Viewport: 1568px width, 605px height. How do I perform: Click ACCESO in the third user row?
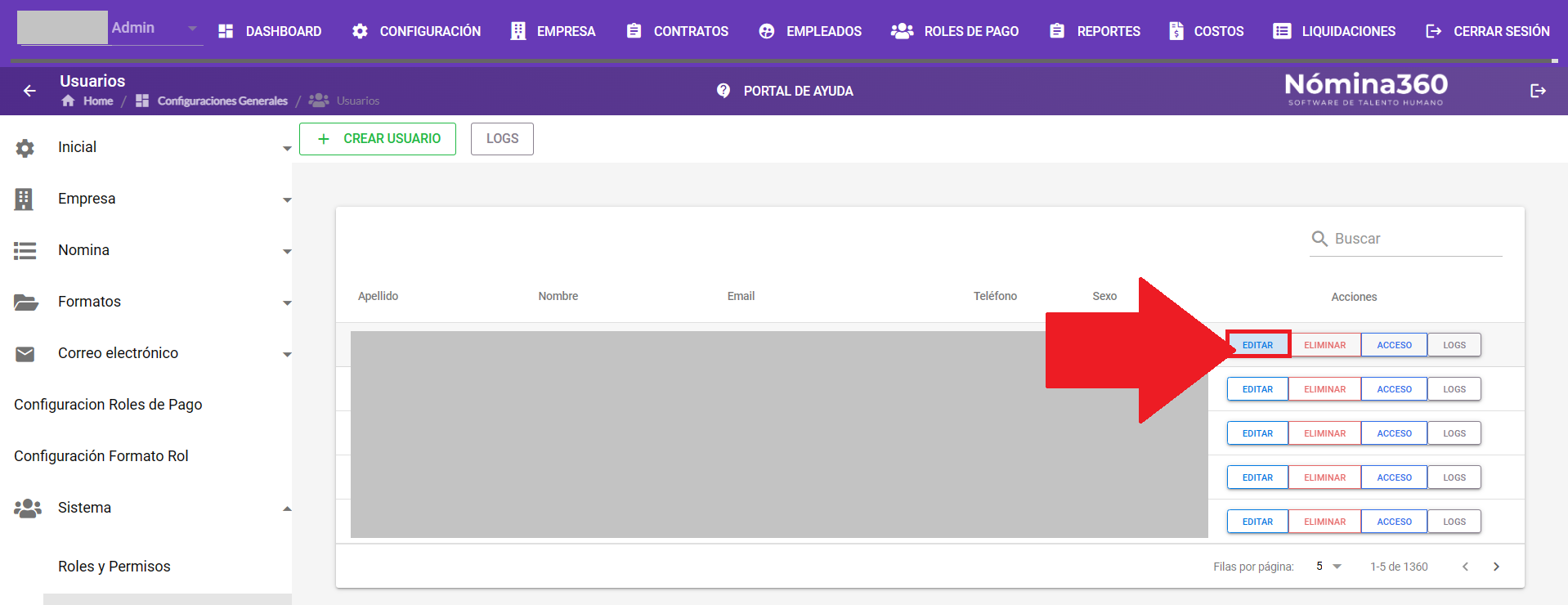point(1394,433)
